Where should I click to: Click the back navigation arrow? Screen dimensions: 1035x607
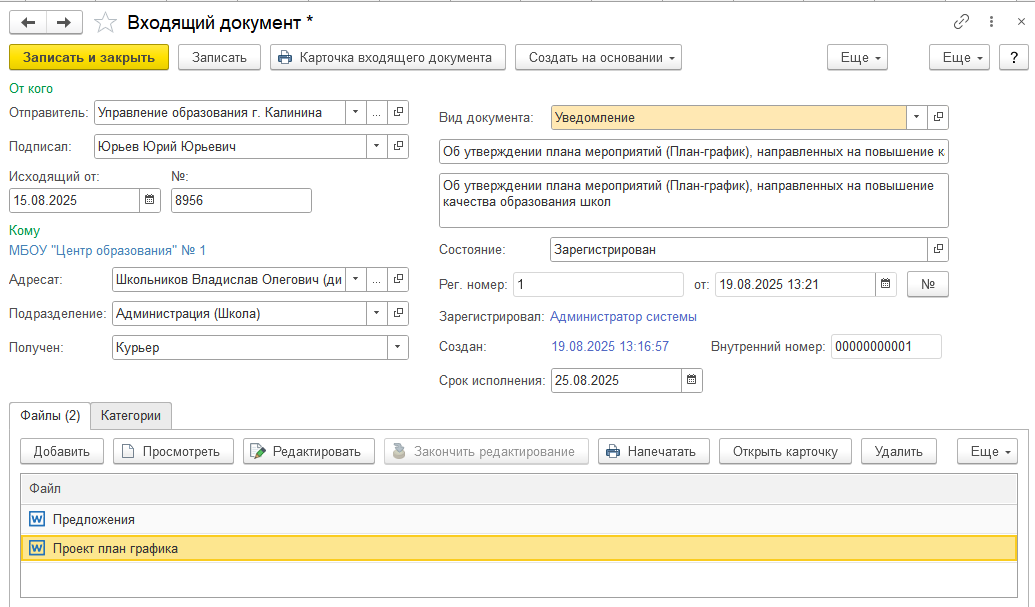28,22
